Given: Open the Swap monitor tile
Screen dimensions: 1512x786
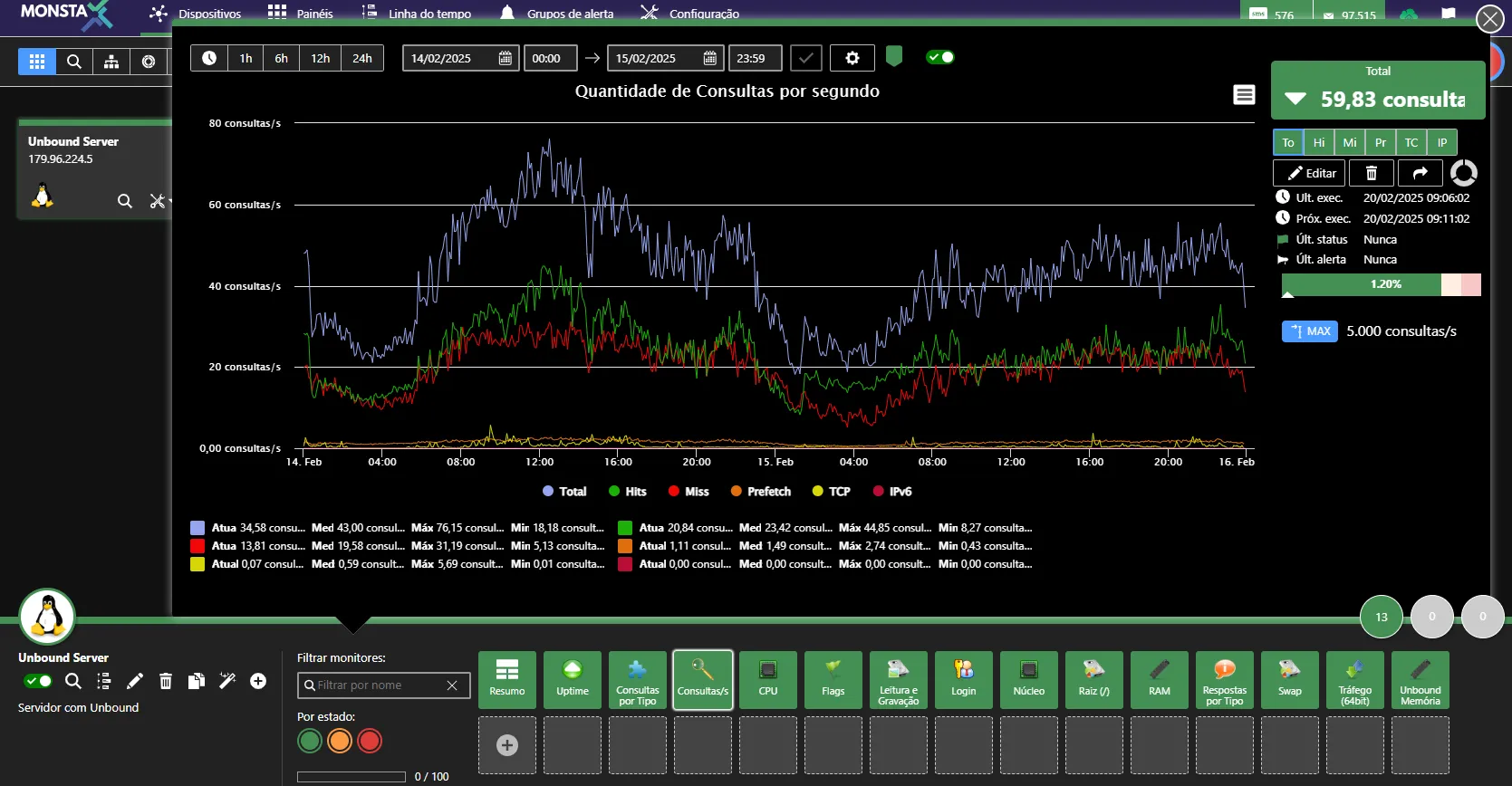Looking at the screenshot, I should pos(1290,680).
